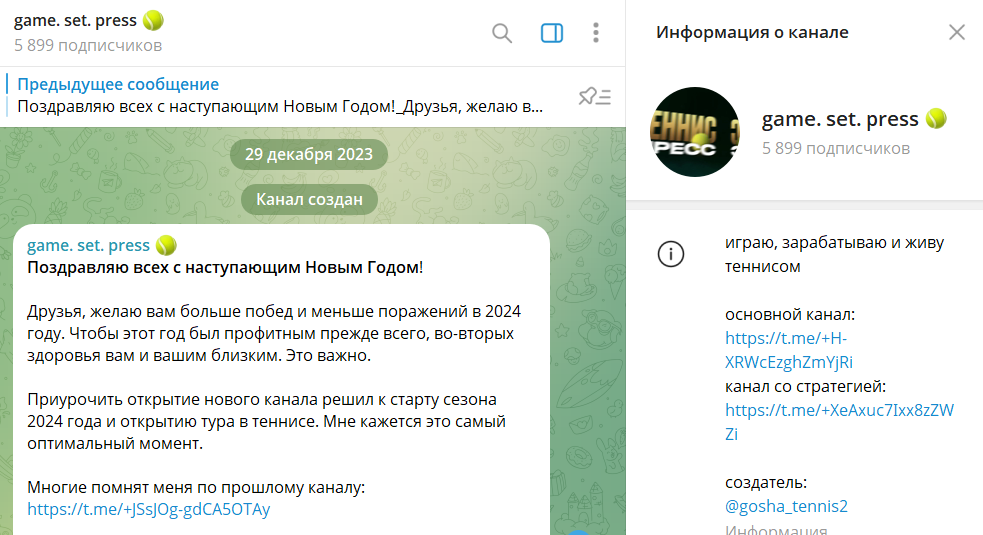Click subscriber count in the info panel
The width and height of the screenshot is (983, 535).
pos(835,148)
